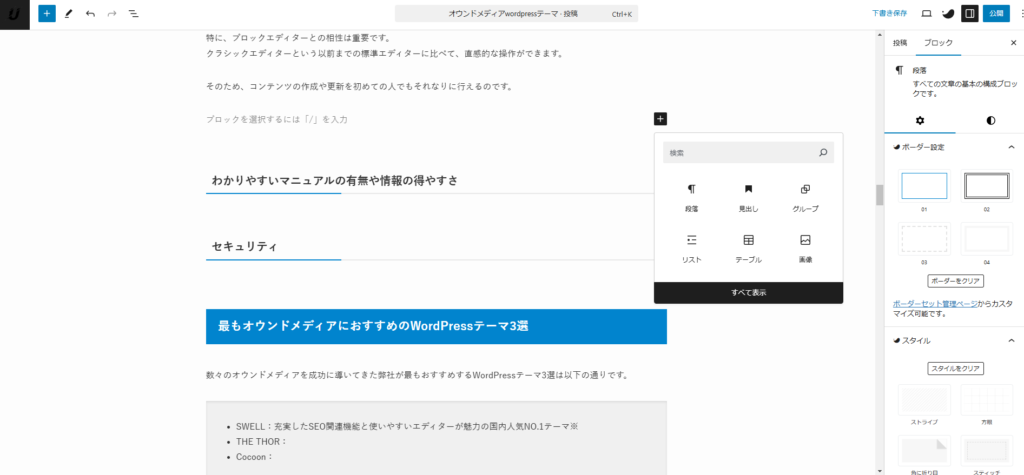Apply the 方眼 grid style
Screen dimensions: 1024x475
coord(987,400)
